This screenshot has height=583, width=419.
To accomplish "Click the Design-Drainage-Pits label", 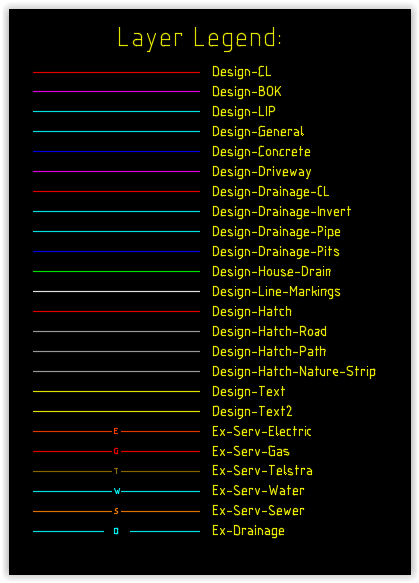I will coord(275,252).
